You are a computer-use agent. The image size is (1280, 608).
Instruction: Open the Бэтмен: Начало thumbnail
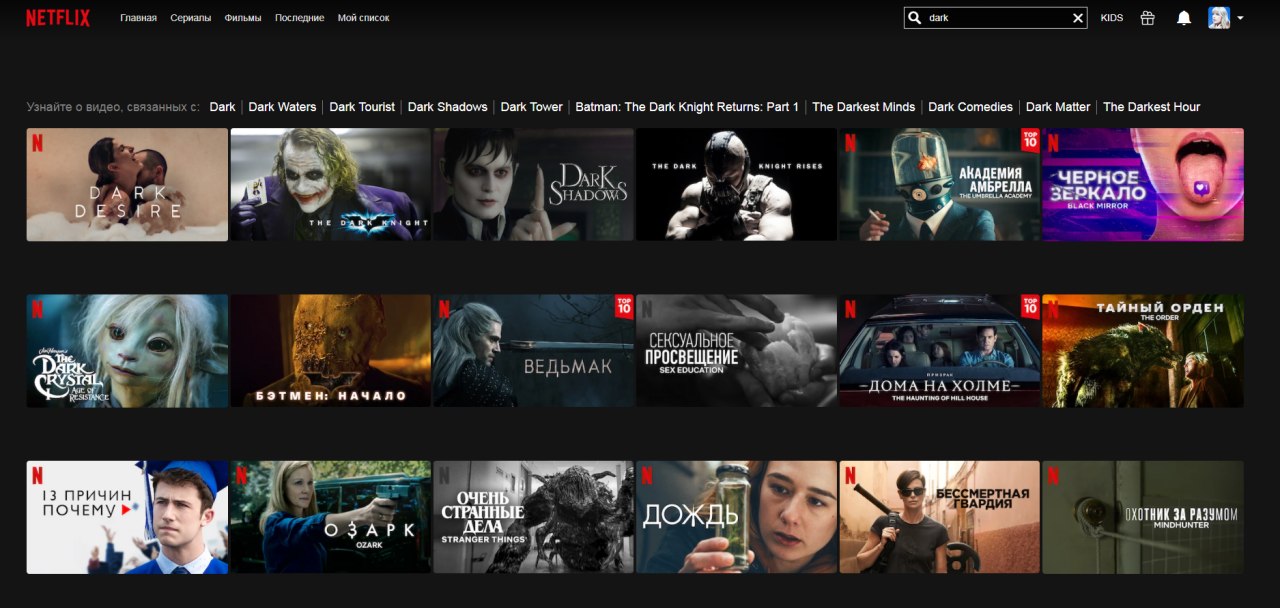point(330,350)
